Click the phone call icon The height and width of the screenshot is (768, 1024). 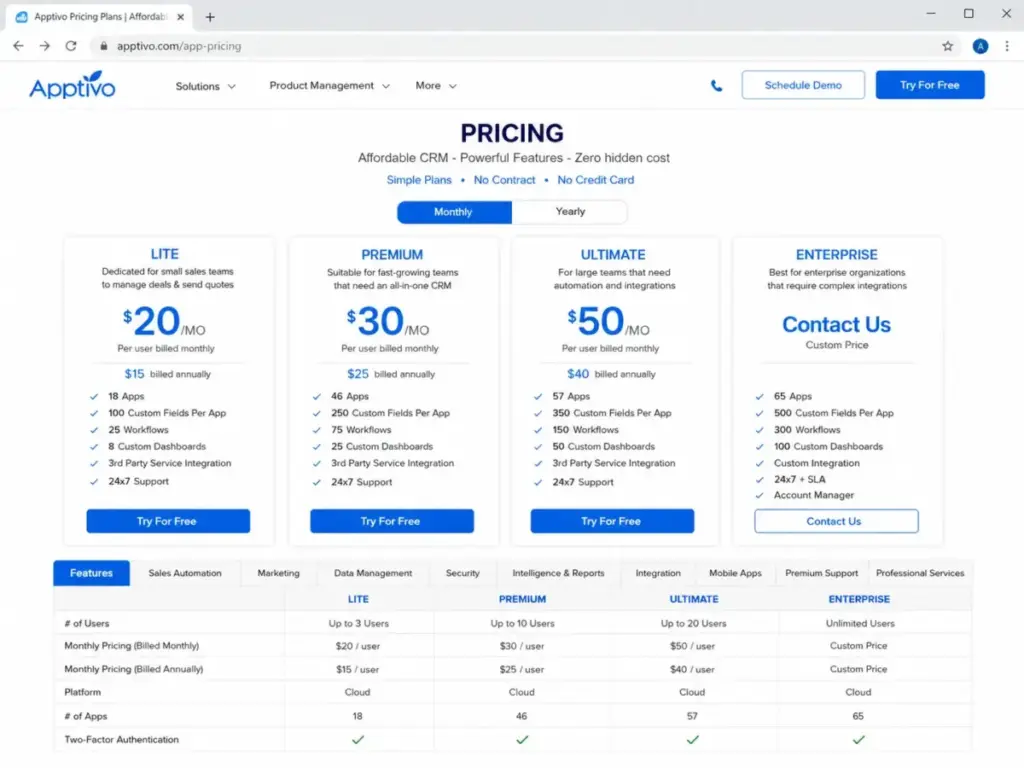coord(716,86)
